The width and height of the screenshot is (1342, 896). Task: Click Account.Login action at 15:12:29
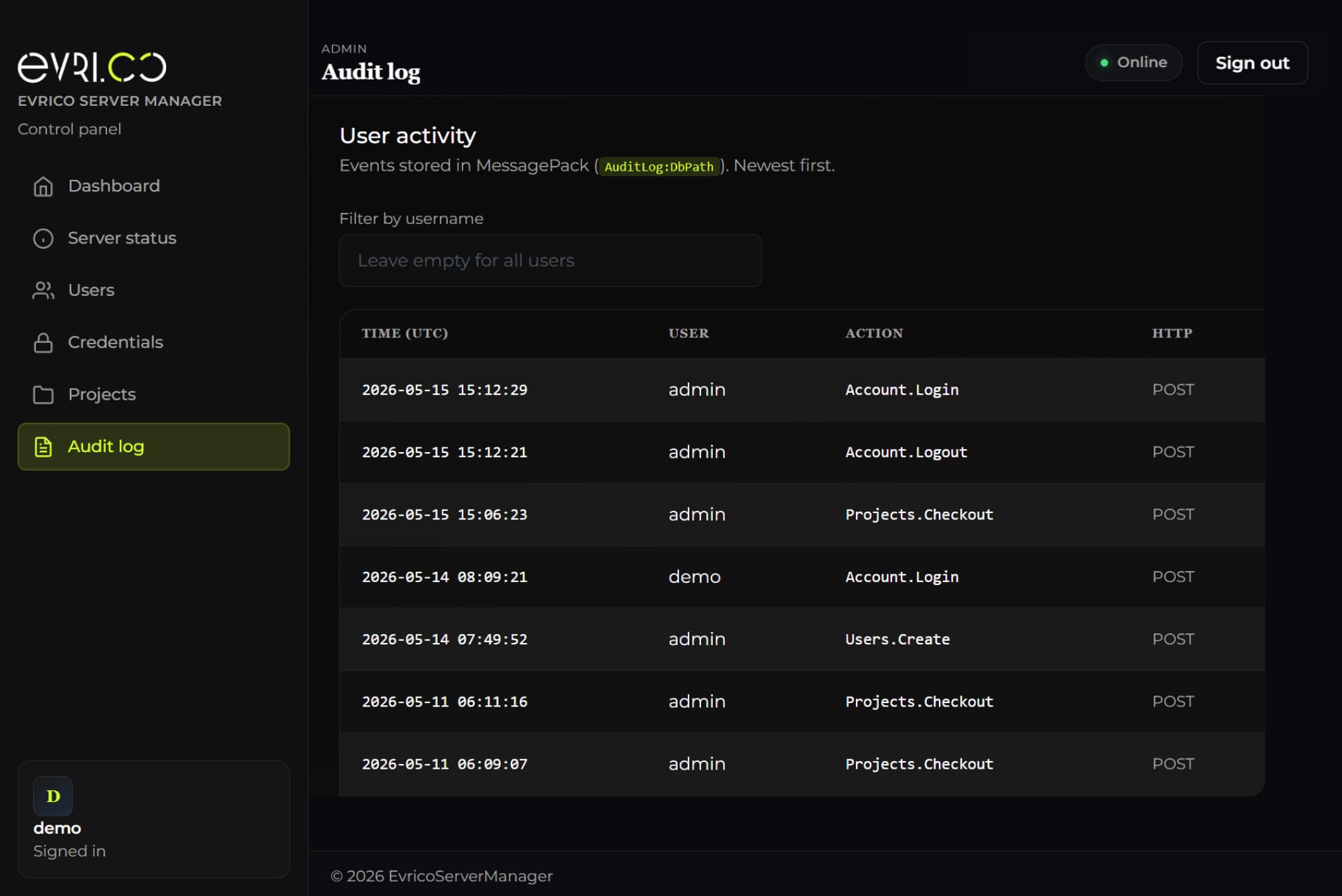(902, 390)
